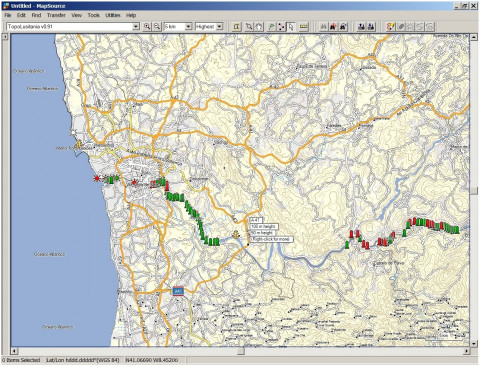Open the Transfer menu
The image size is (480, 365).
(x=56, y=15)
